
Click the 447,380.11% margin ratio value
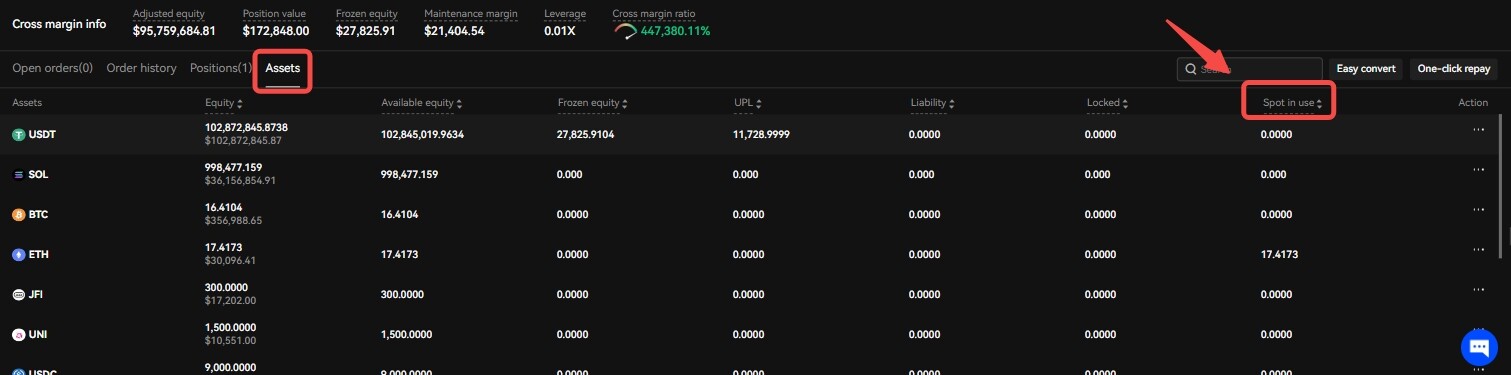[675, 31]
